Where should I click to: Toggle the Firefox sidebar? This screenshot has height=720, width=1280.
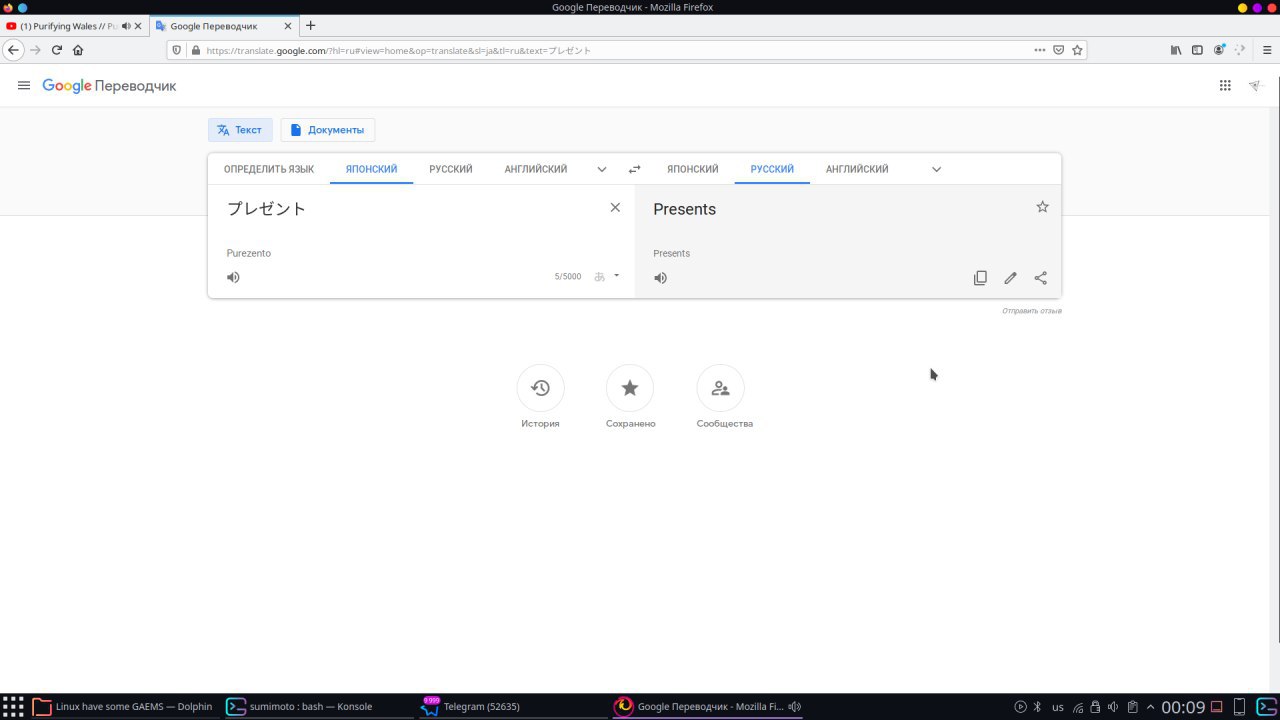click(1197, 50)
